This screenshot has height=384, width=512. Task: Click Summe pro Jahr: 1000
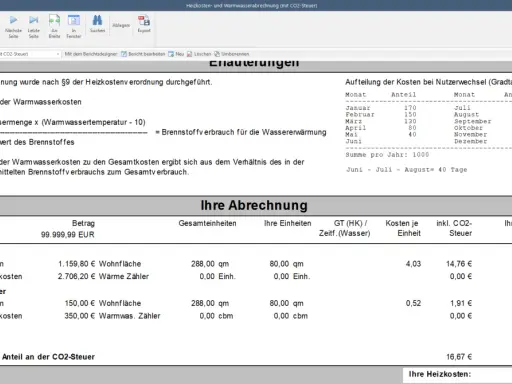pyautogui.click(x=387, y=155)
